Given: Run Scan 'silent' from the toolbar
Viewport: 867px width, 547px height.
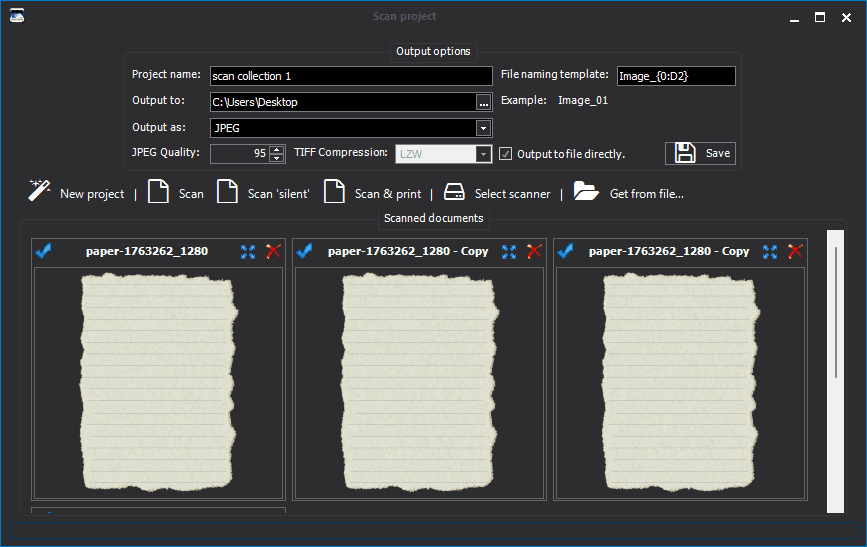Looking at the screenshot, I should point(263,193).
